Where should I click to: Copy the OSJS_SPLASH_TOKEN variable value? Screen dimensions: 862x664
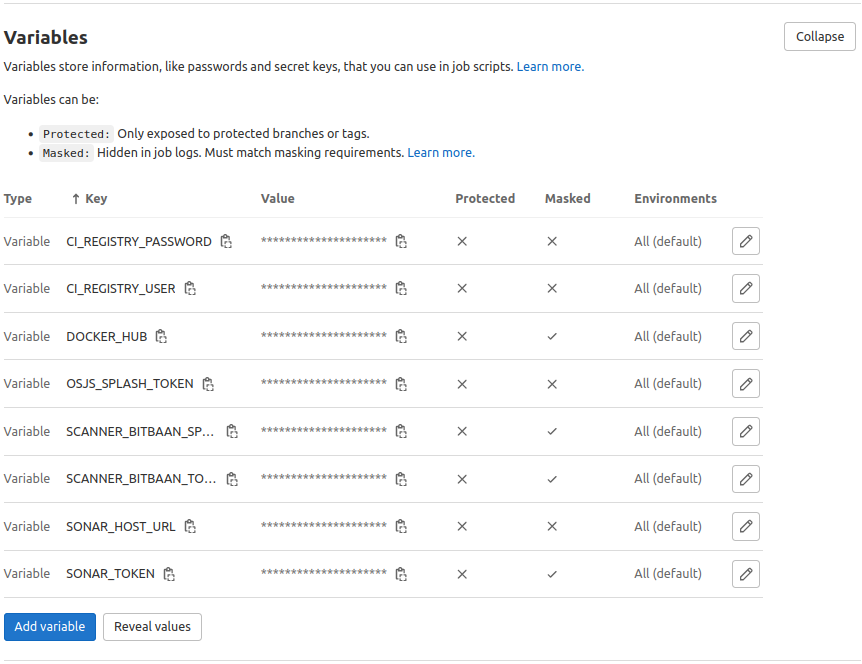[401, 384]
